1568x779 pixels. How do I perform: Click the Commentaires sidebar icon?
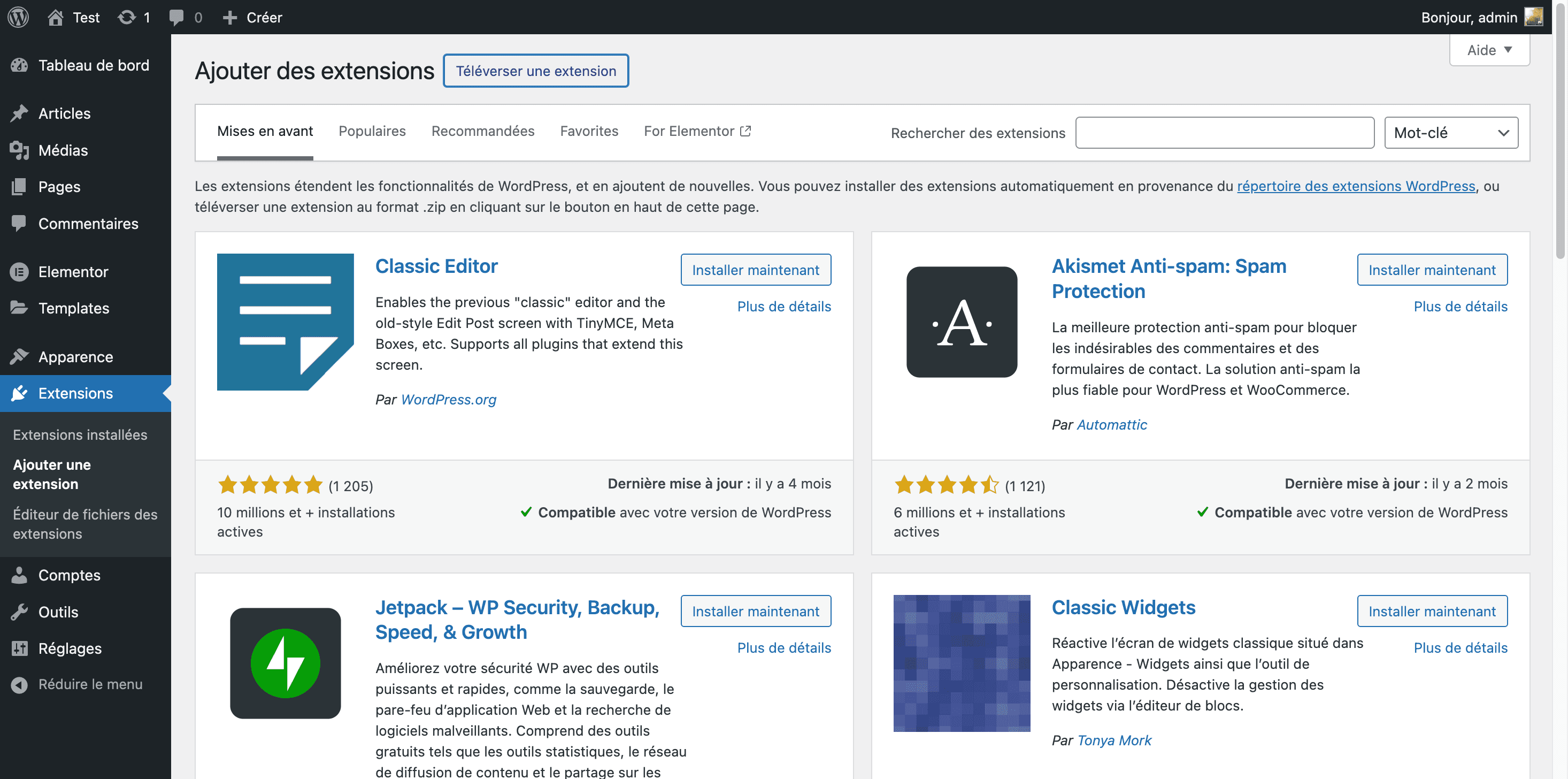coord(19,223)
